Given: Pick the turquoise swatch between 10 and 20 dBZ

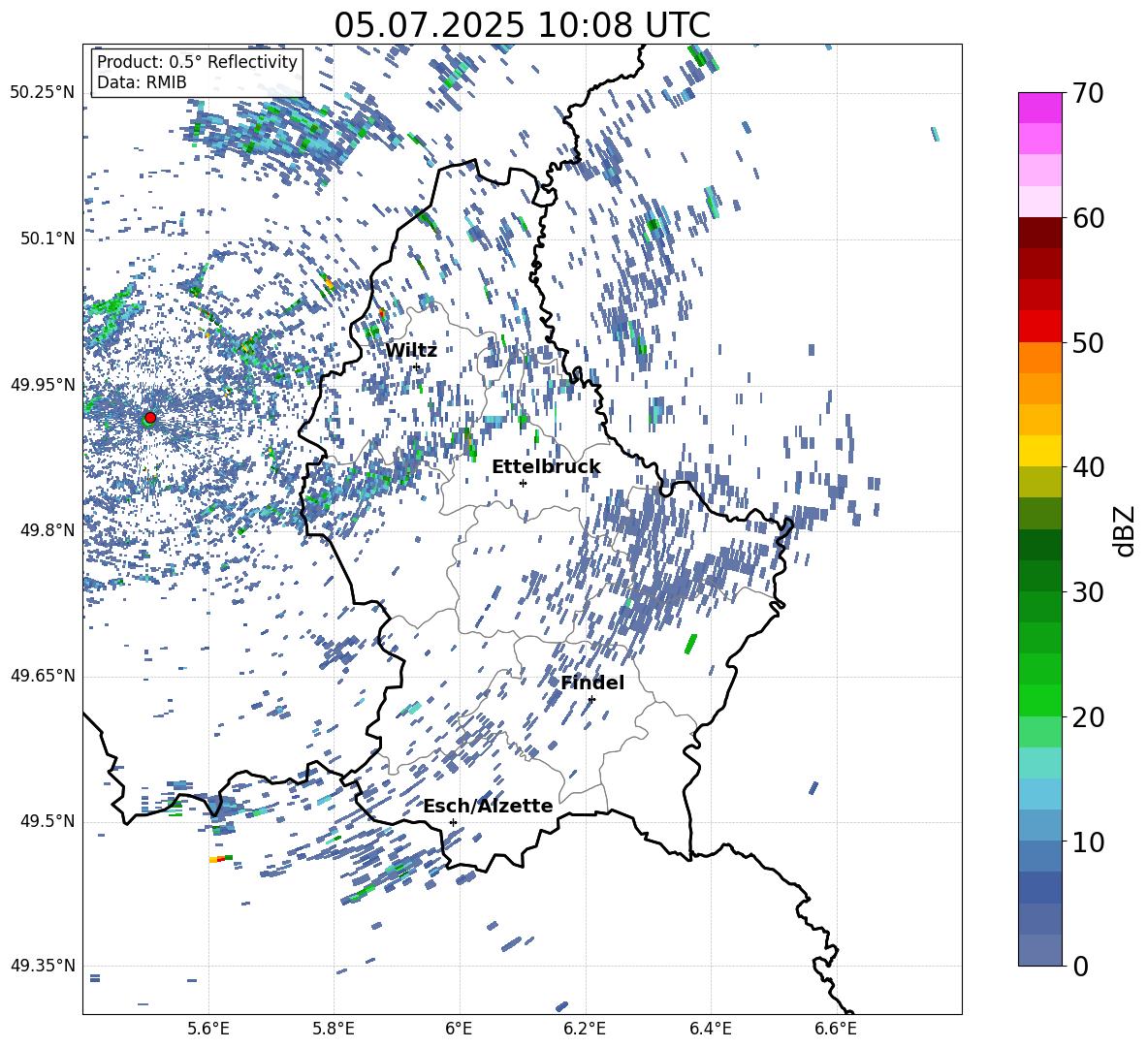Looking at the screenshot, I should tap(1039, 763).
